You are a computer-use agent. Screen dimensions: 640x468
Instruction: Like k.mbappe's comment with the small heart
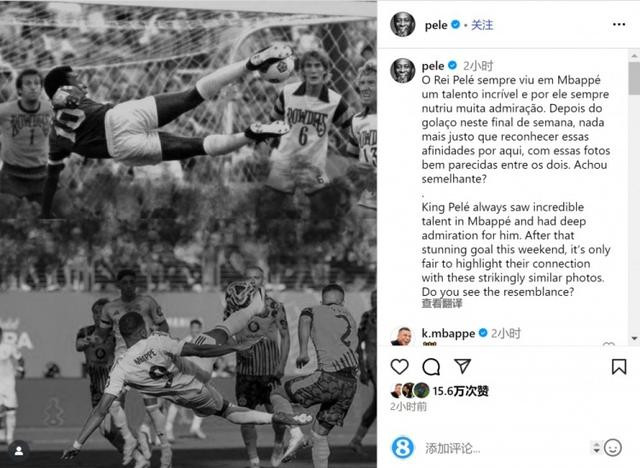tap(609, 344)
